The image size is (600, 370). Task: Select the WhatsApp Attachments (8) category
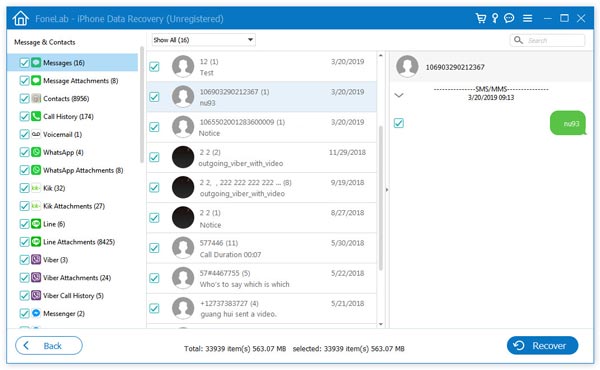pyautogui.click(x=73, y=170)
